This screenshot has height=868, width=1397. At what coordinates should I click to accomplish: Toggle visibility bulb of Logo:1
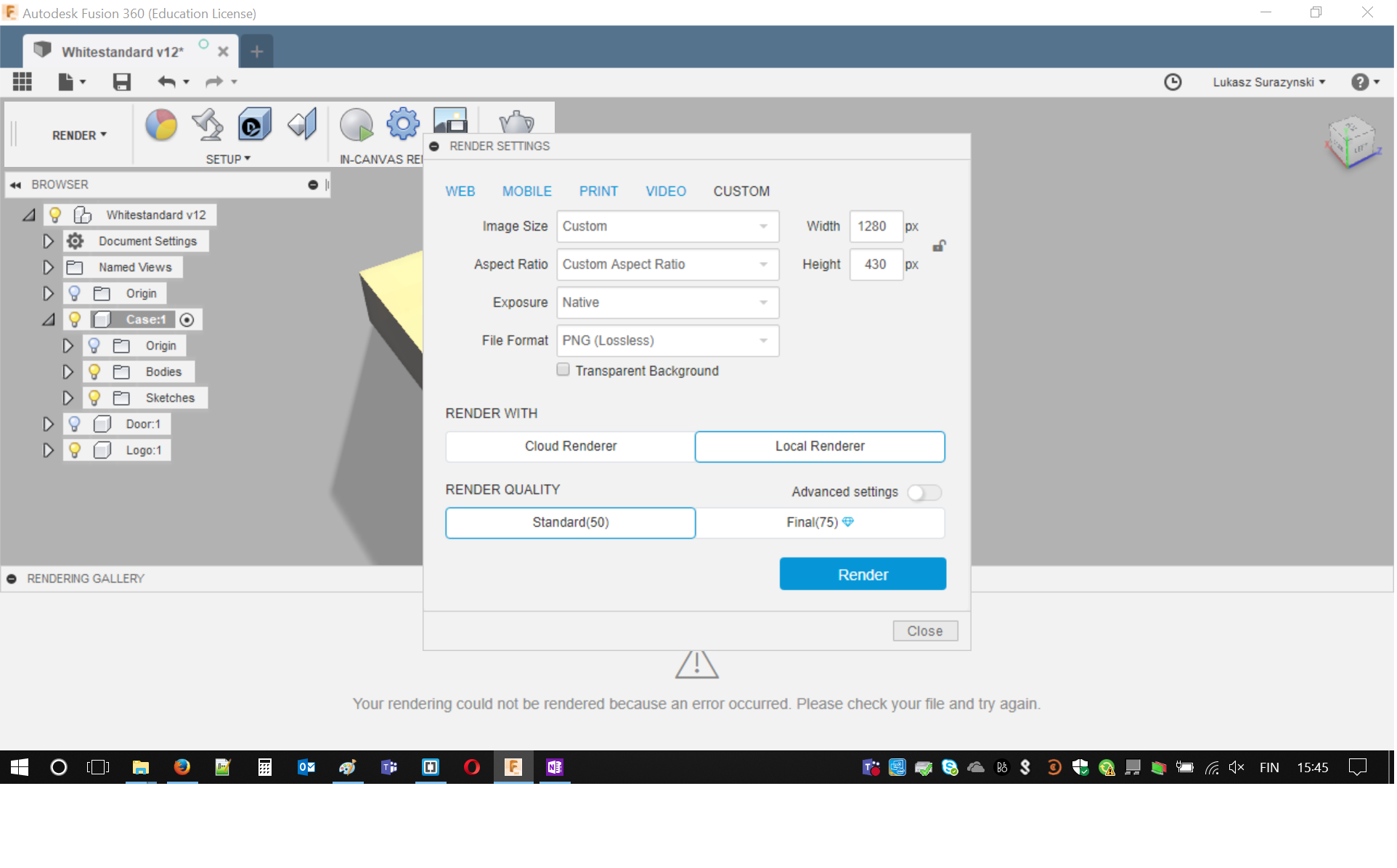click(74, 451)
